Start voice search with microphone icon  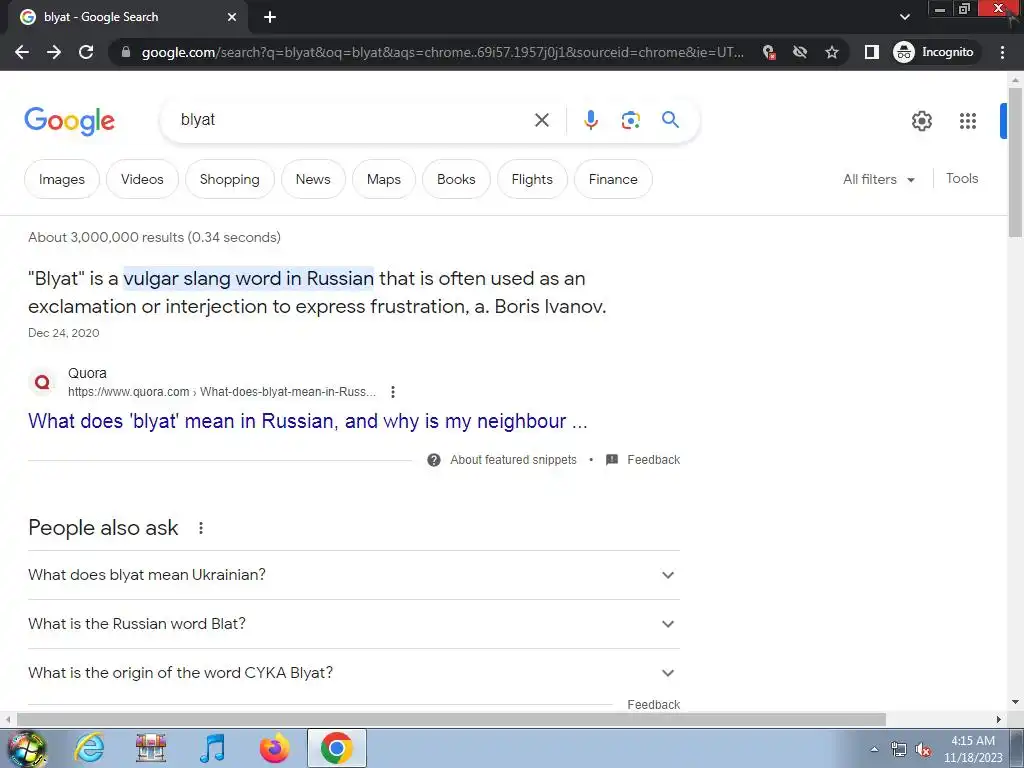(590, 120)
